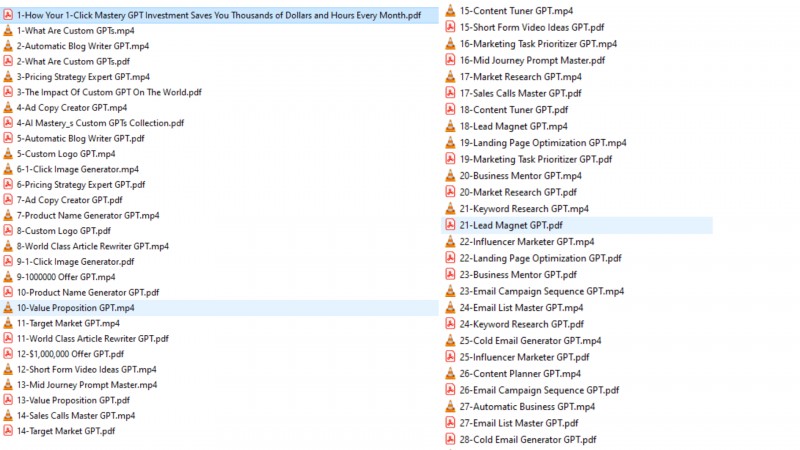
Task: Select file 13-Value Proposition GPT.pdf
Action: [73, 401]
